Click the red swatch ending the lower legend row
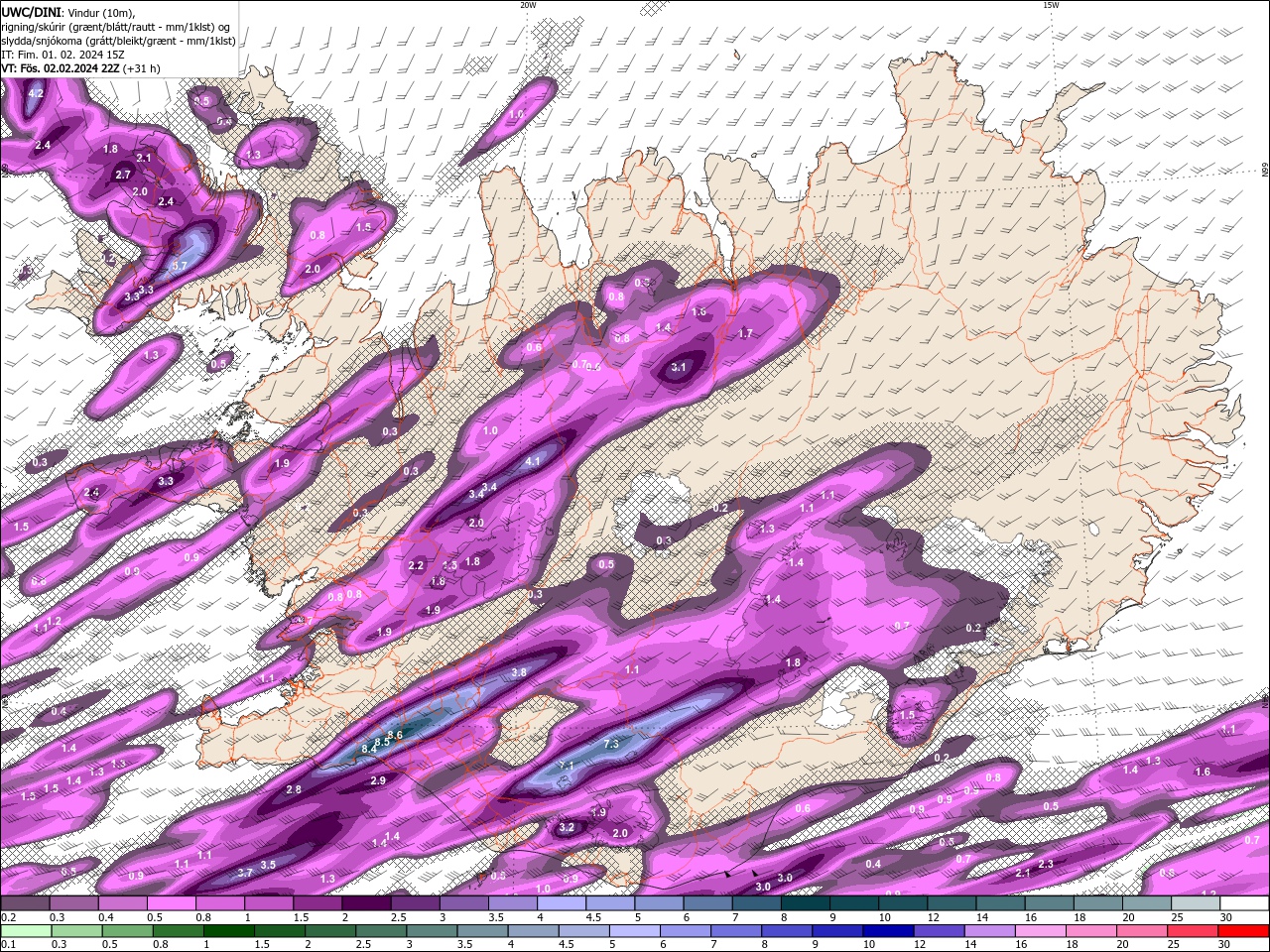Image resolution: width=1270 pixels, height=952 pixels. [x=1244, y=931]
